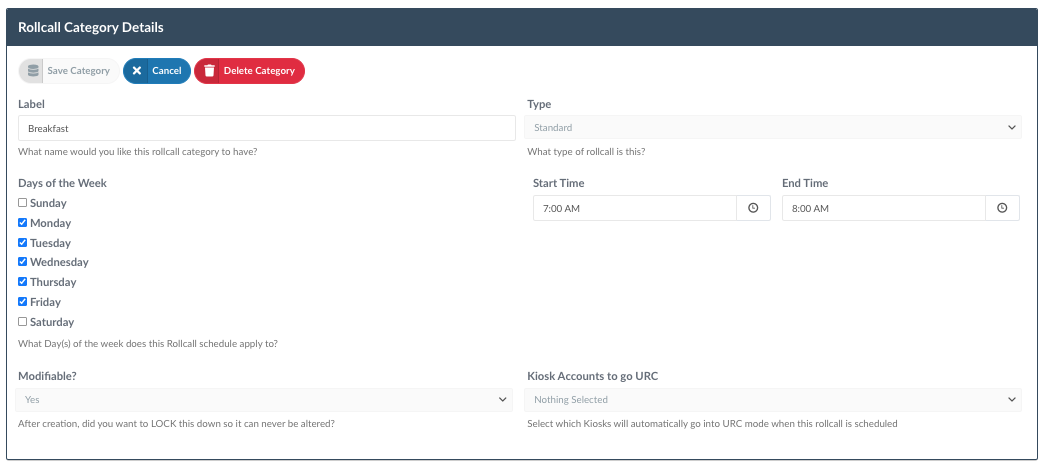Toggle the Friday checkbox off
The height and width of the screenshot is (465, 1048).
click(23, 301)
